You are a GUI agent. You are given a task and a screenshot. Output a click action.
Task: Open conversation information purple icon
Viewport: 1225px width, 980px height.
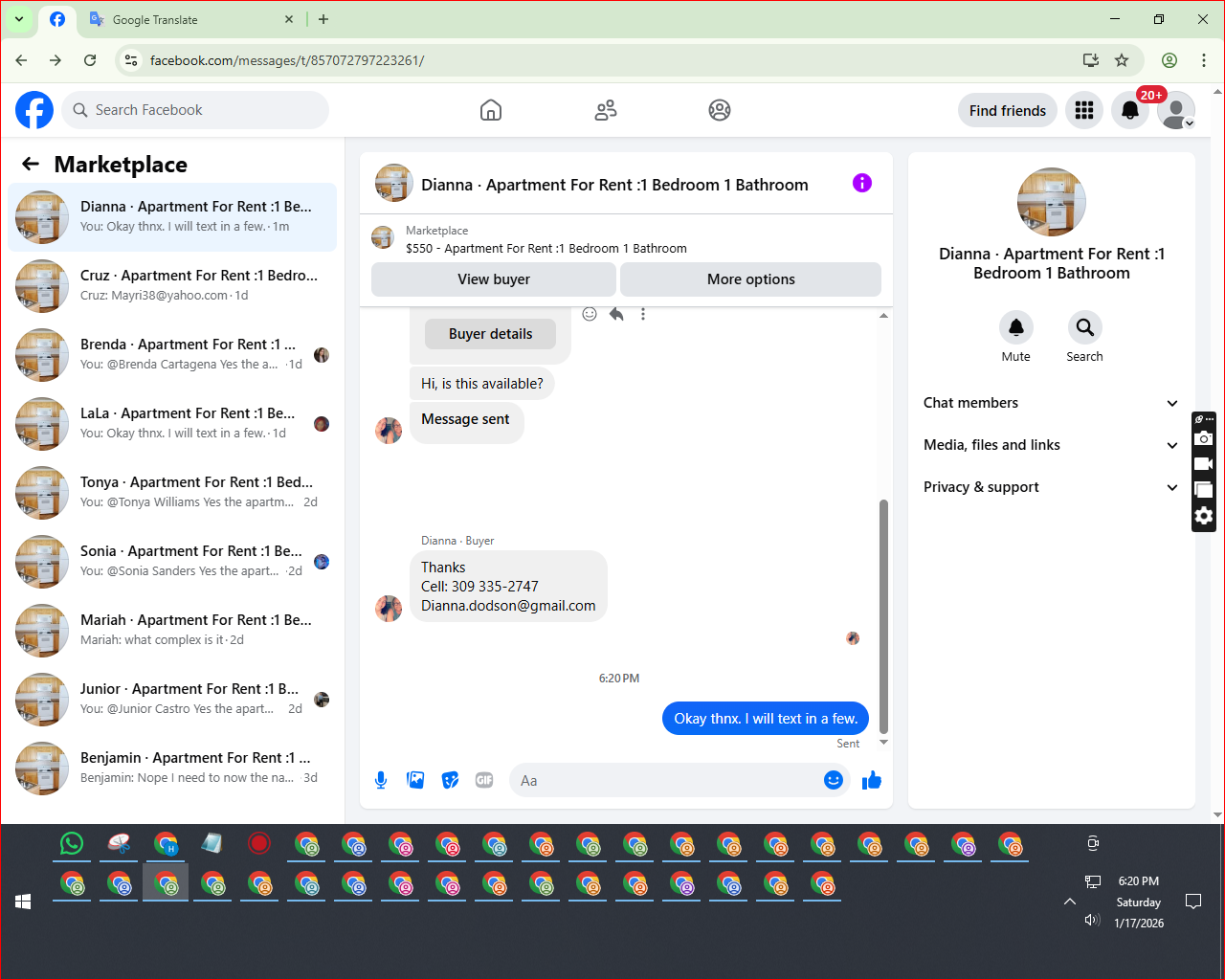862,183
